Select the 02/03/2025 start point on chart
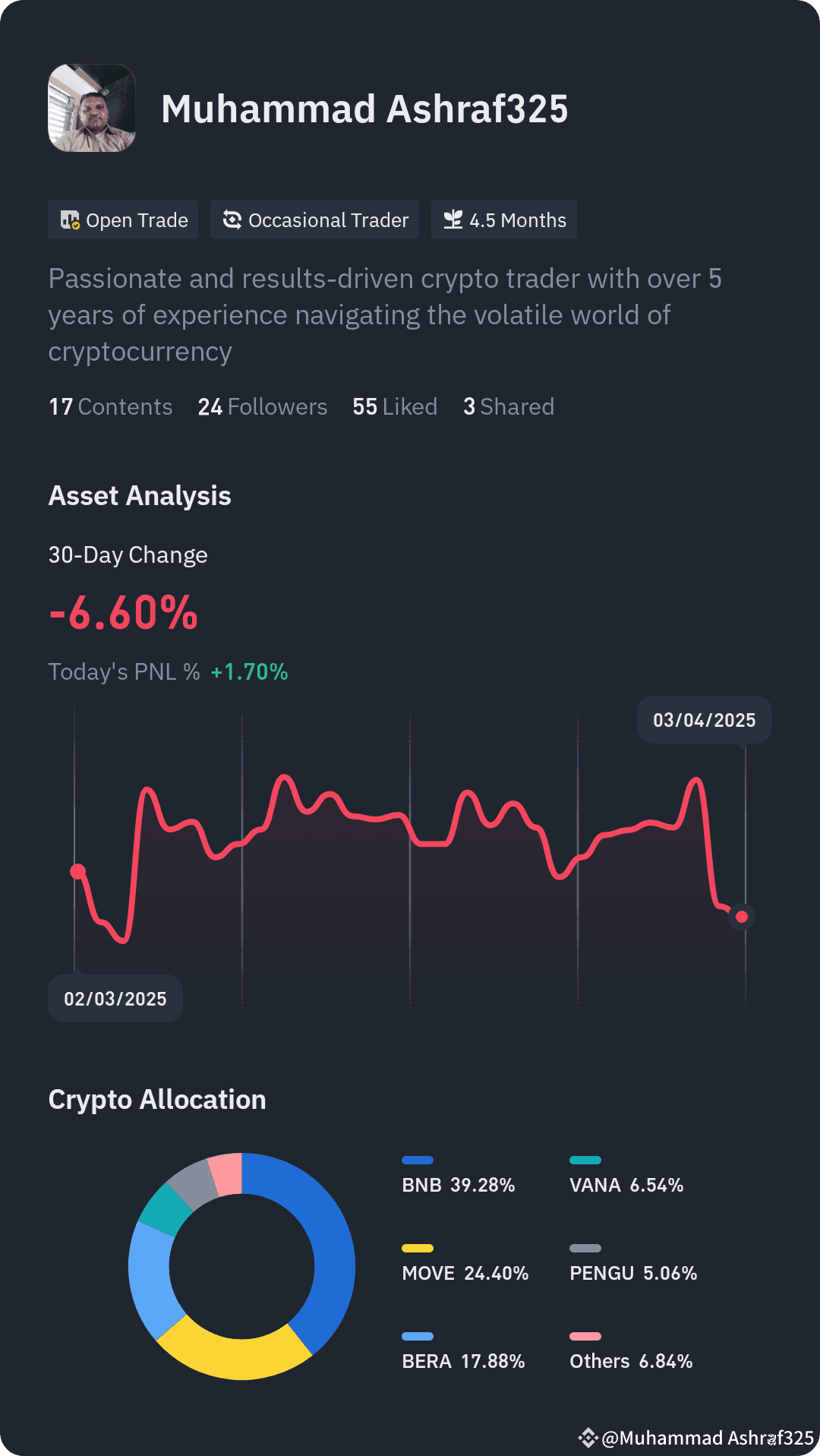Image resolution: width=820 pixels, height=1456 pixels. click(78, 871)
